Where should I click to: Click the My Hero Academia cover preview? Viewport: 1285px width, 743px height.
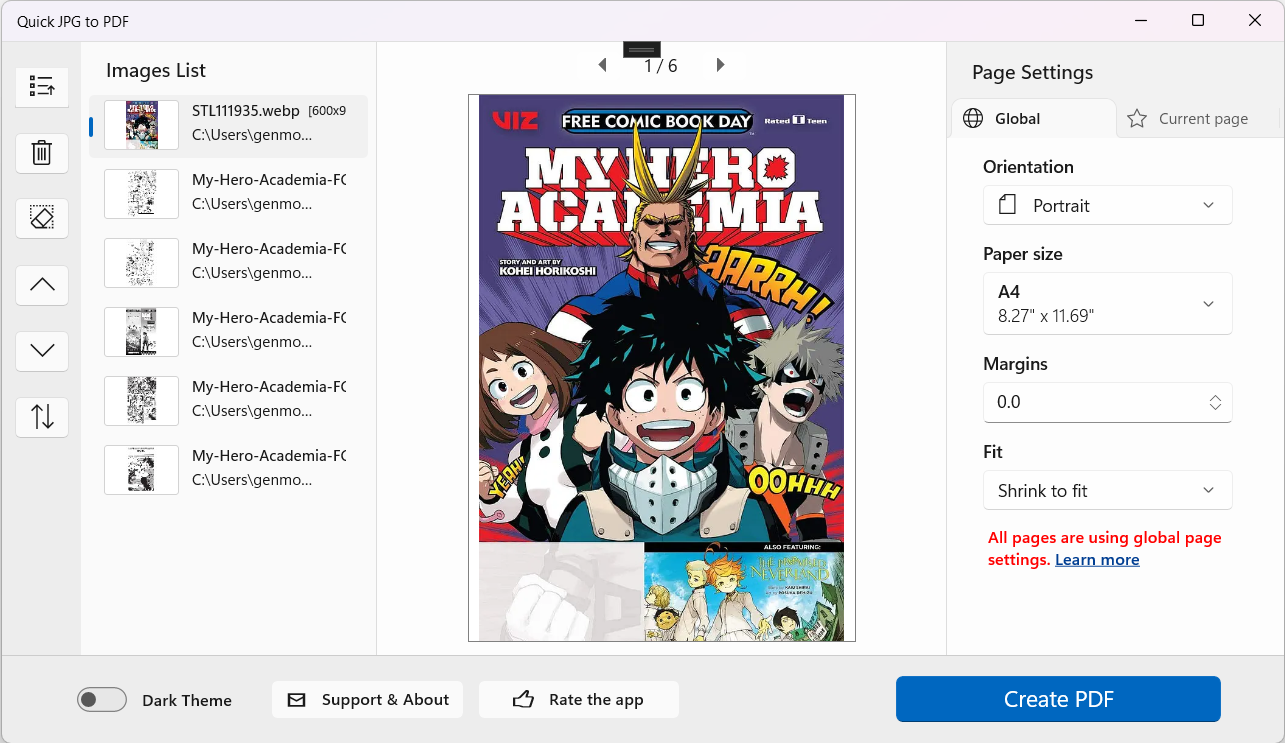661,368
